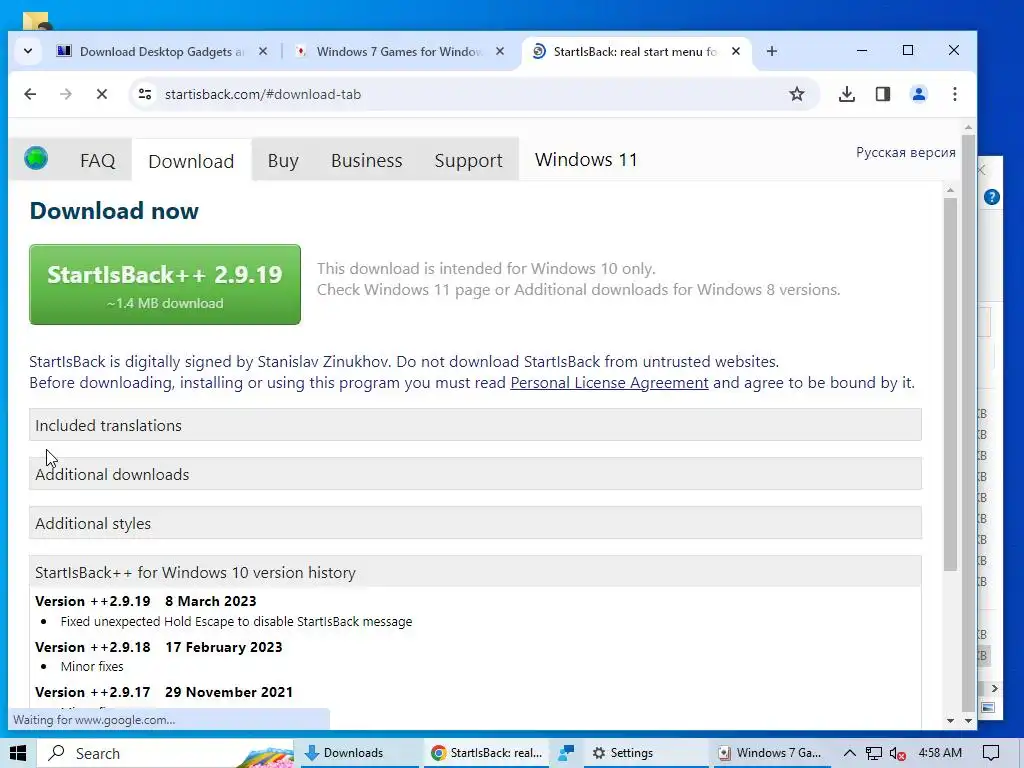Click the blue help icon in background window
1024x768 pixels.
tap(991, 197)
